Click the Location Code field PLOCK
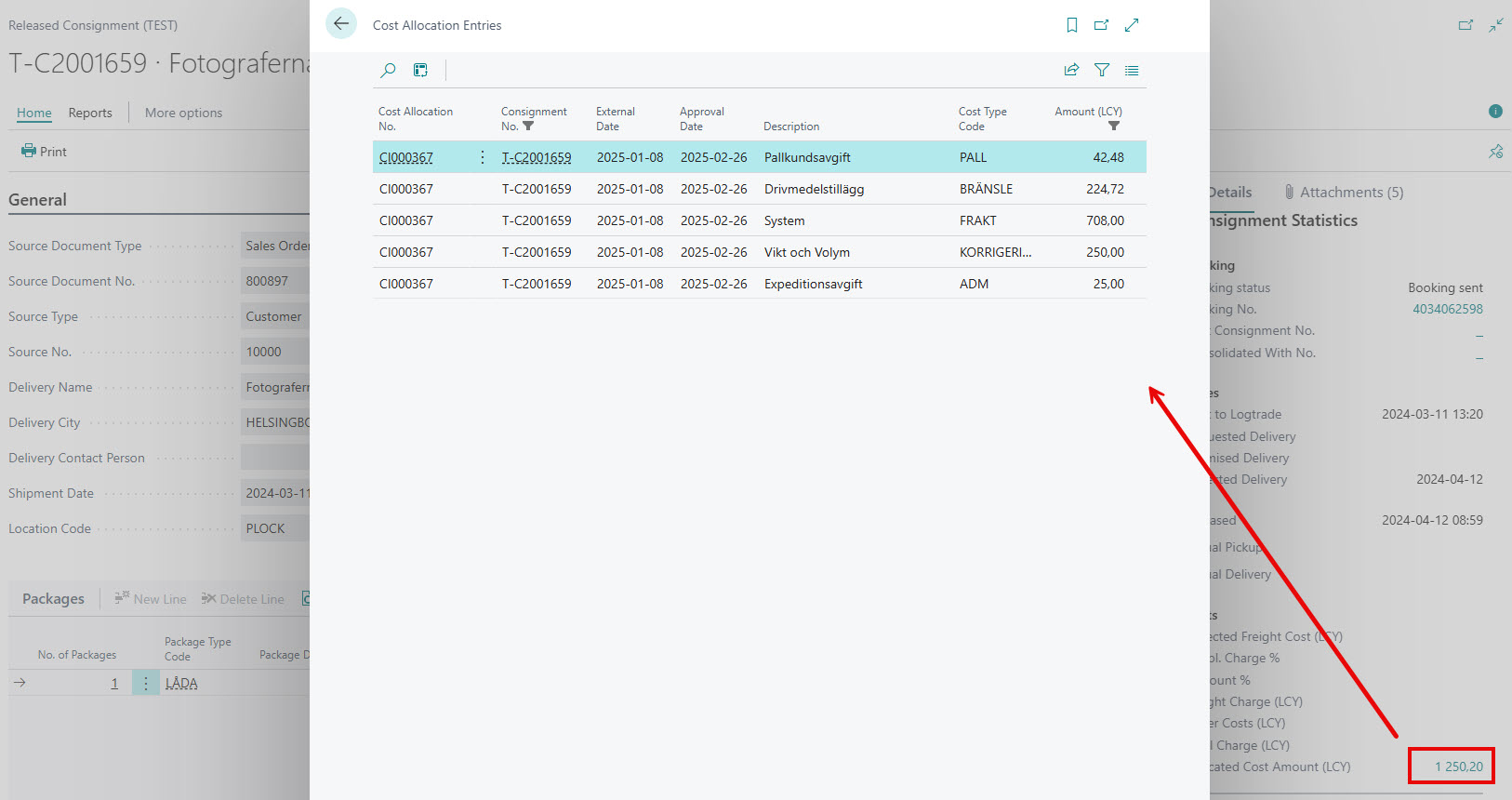The image size is (1512, 800). 275,528
